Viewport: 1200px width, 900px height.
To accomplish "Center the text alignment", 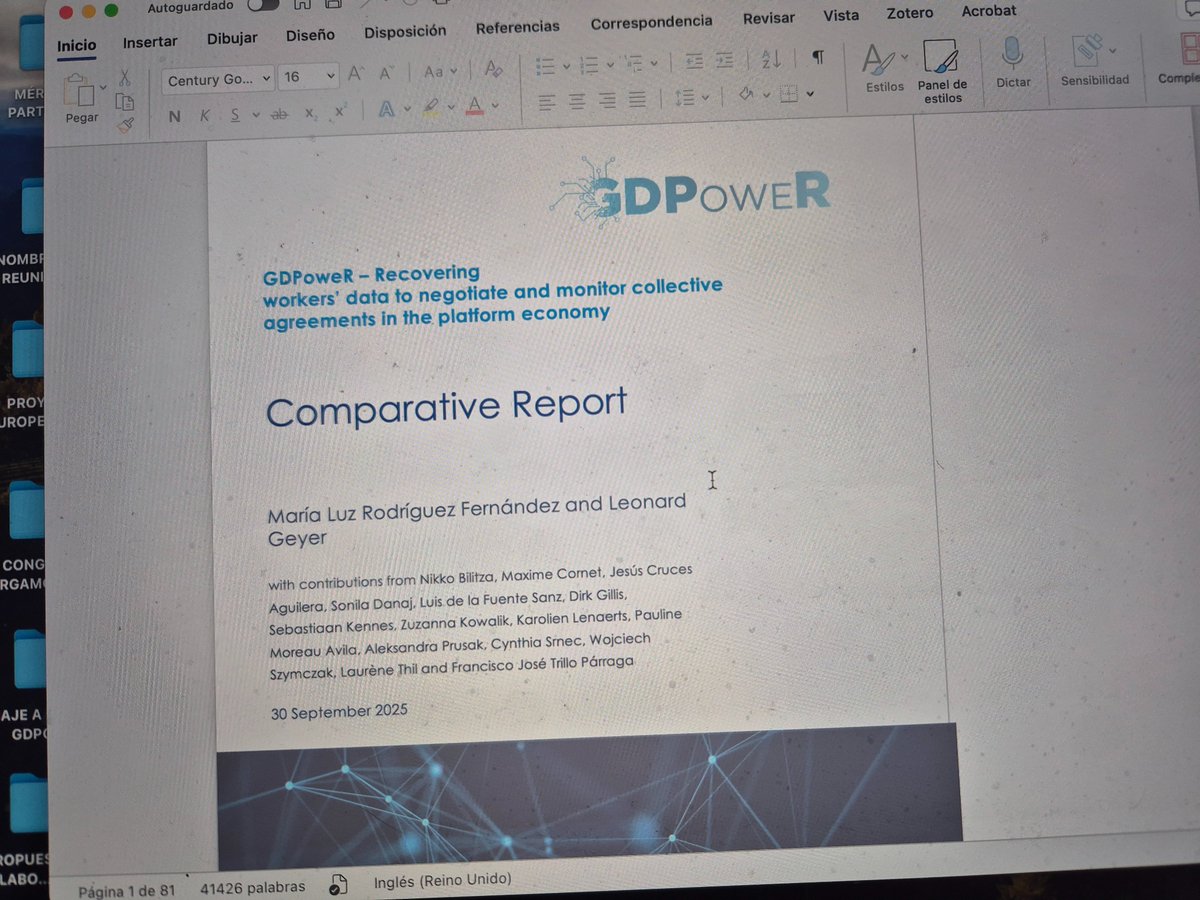I will (577, 101).
